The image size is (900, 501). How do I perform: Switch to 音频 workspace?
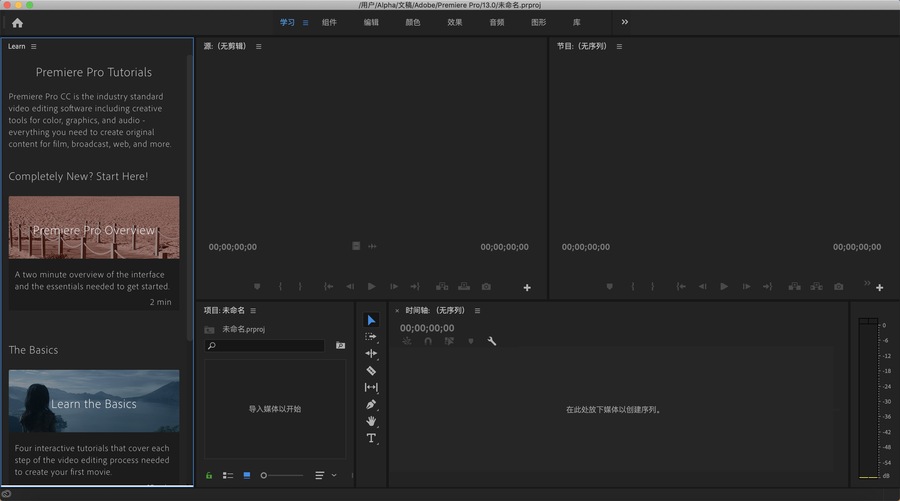pyautogui.click(x=496, y=22)
